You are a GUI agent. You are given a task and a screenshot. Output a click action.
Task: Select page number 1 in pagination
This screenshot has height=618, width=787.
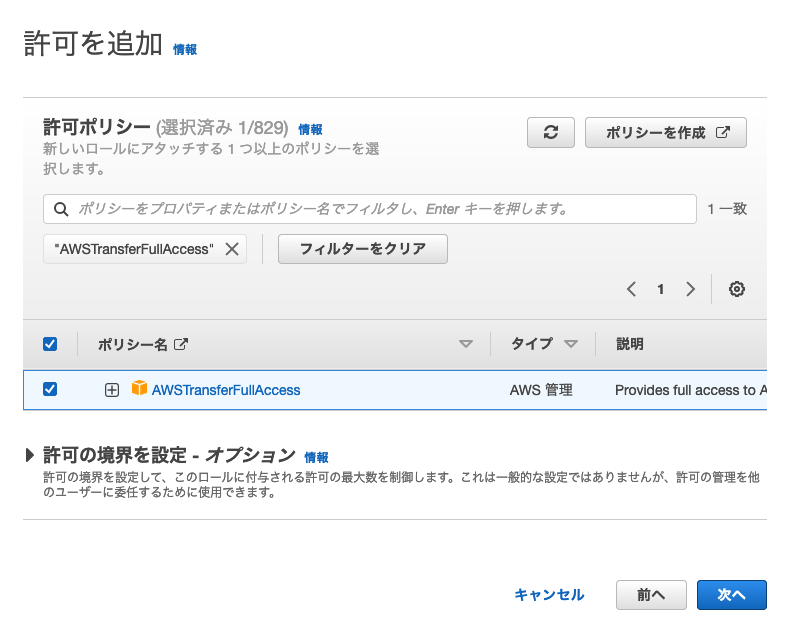tap(661, 289)
